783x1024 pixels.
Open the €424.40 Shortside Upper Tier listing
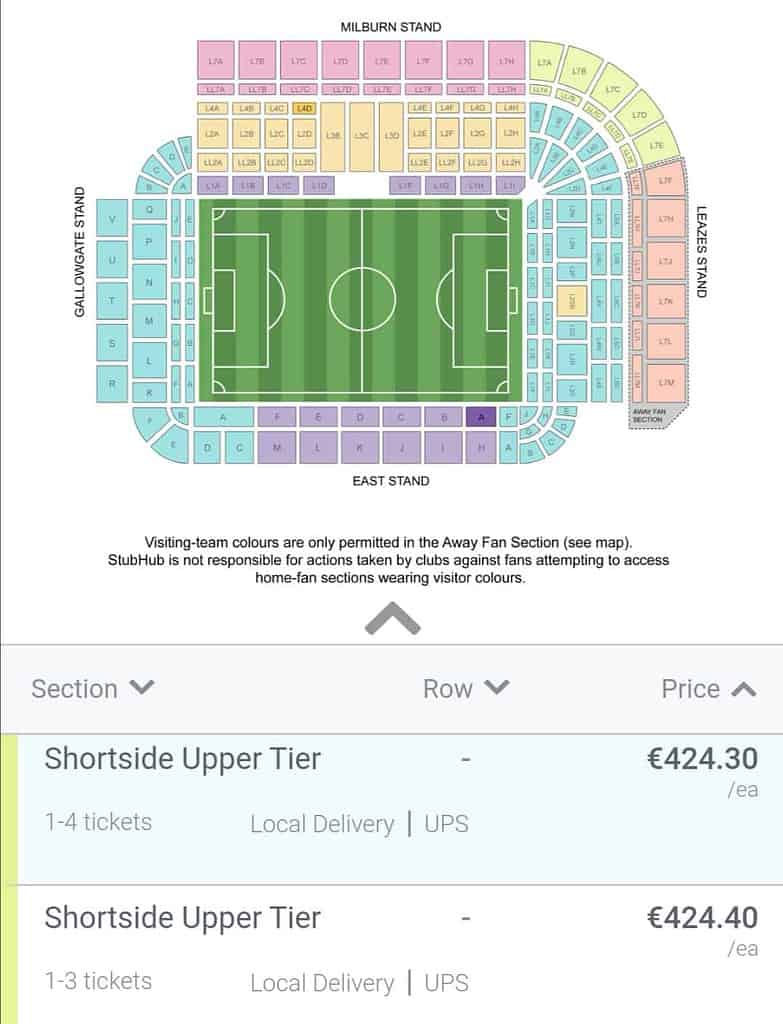click(x=392, y=955)
